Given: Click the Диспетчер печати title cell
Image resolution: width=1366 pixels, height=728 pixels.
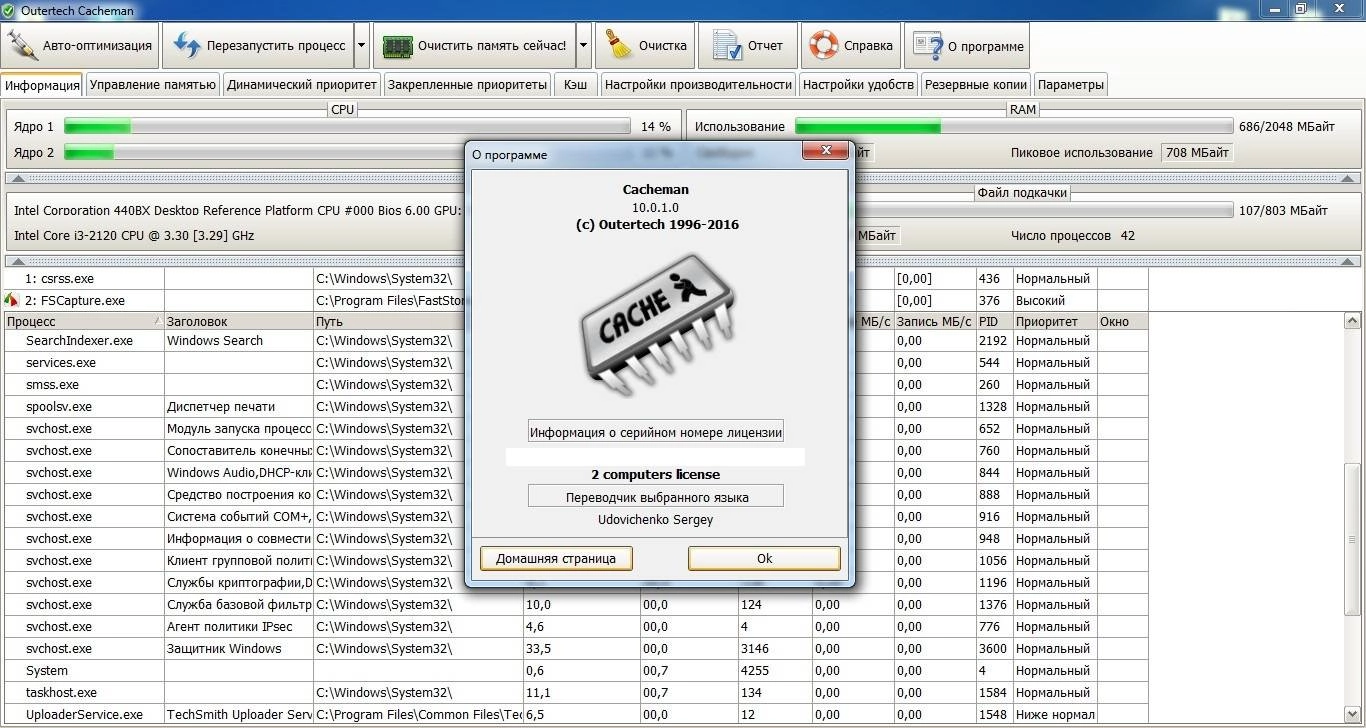Looking at the screenshot, I should 239,406.
